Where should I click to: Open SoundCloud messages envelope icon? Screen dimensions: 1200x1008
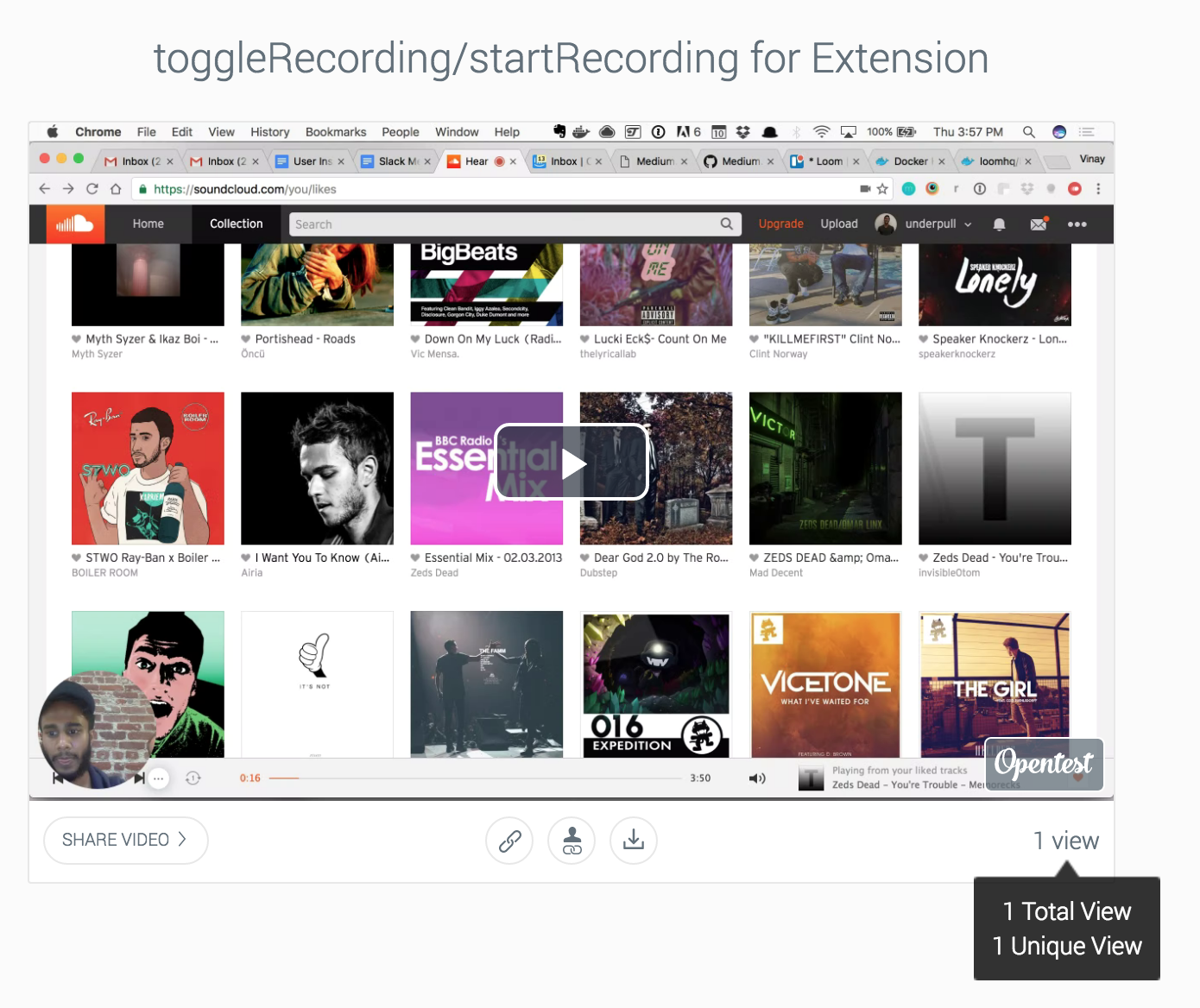coord(1039,224)
